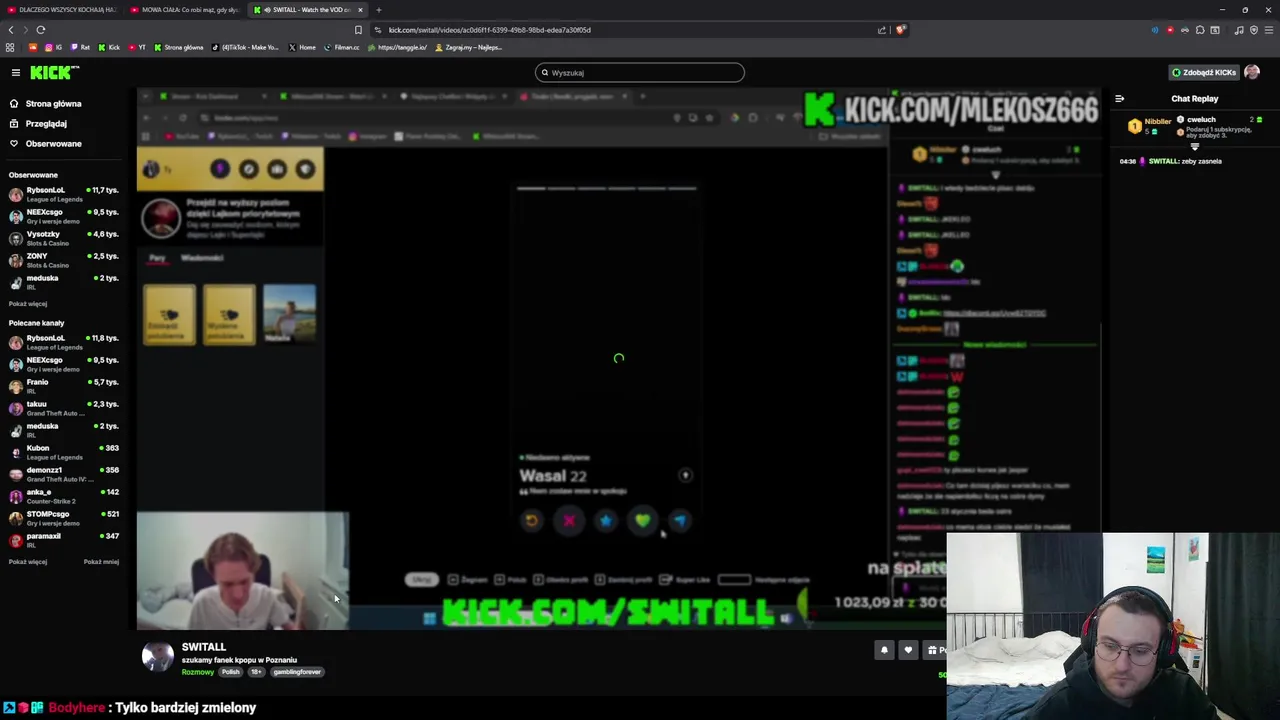
Task: Expand recommended channels with Pokaż więcej
Action: coord(28,562)
